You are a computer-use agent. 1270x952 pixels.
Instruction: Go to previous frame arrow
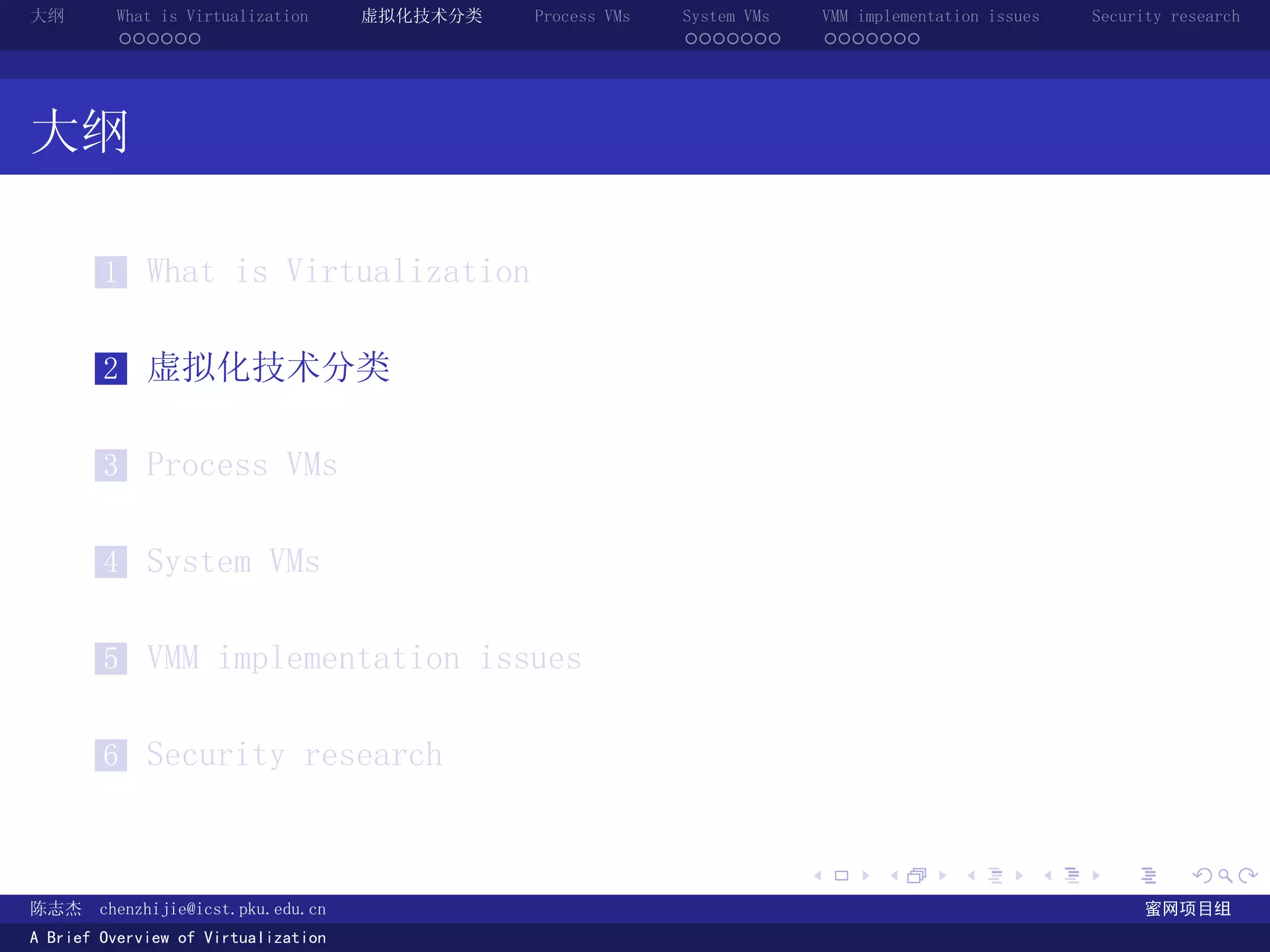click(894, 876)
